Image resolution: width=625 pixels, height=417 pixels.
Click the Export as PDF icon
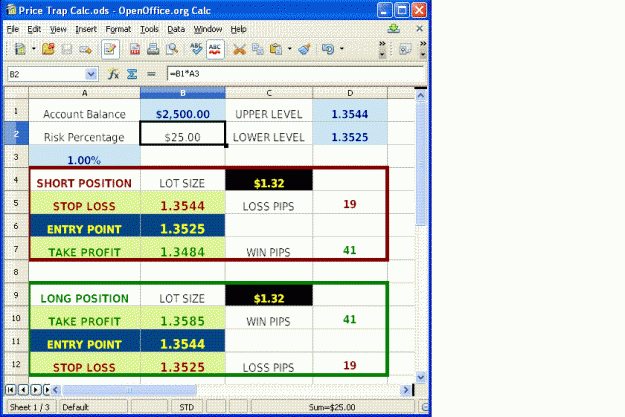pos(135,49)
